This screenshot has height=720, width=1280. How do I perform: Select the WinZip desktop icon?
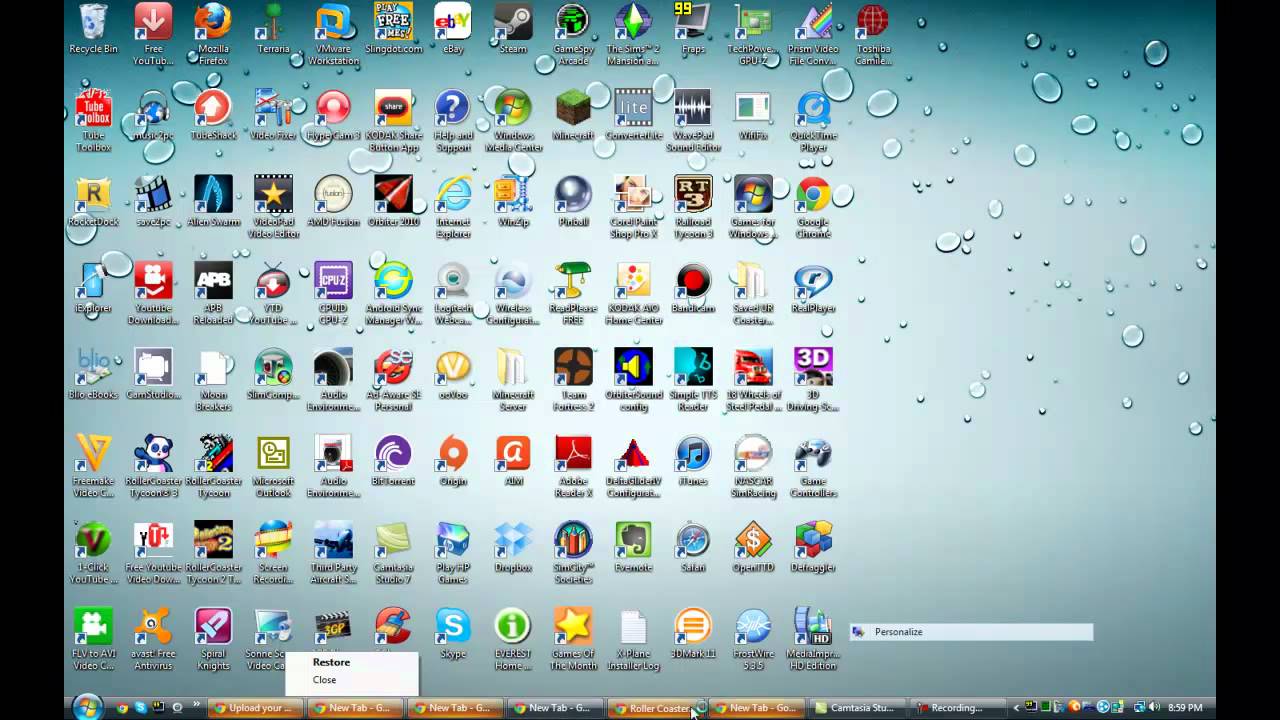pos(513,201)
